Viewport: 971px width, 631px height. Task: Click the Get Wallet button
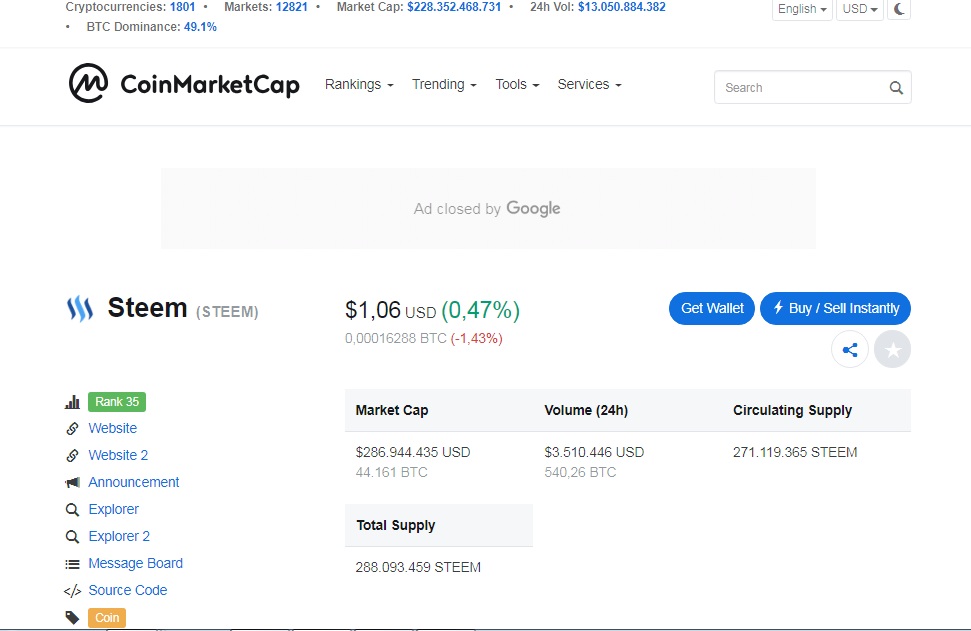pyautogui.click(x=712, y=308)
